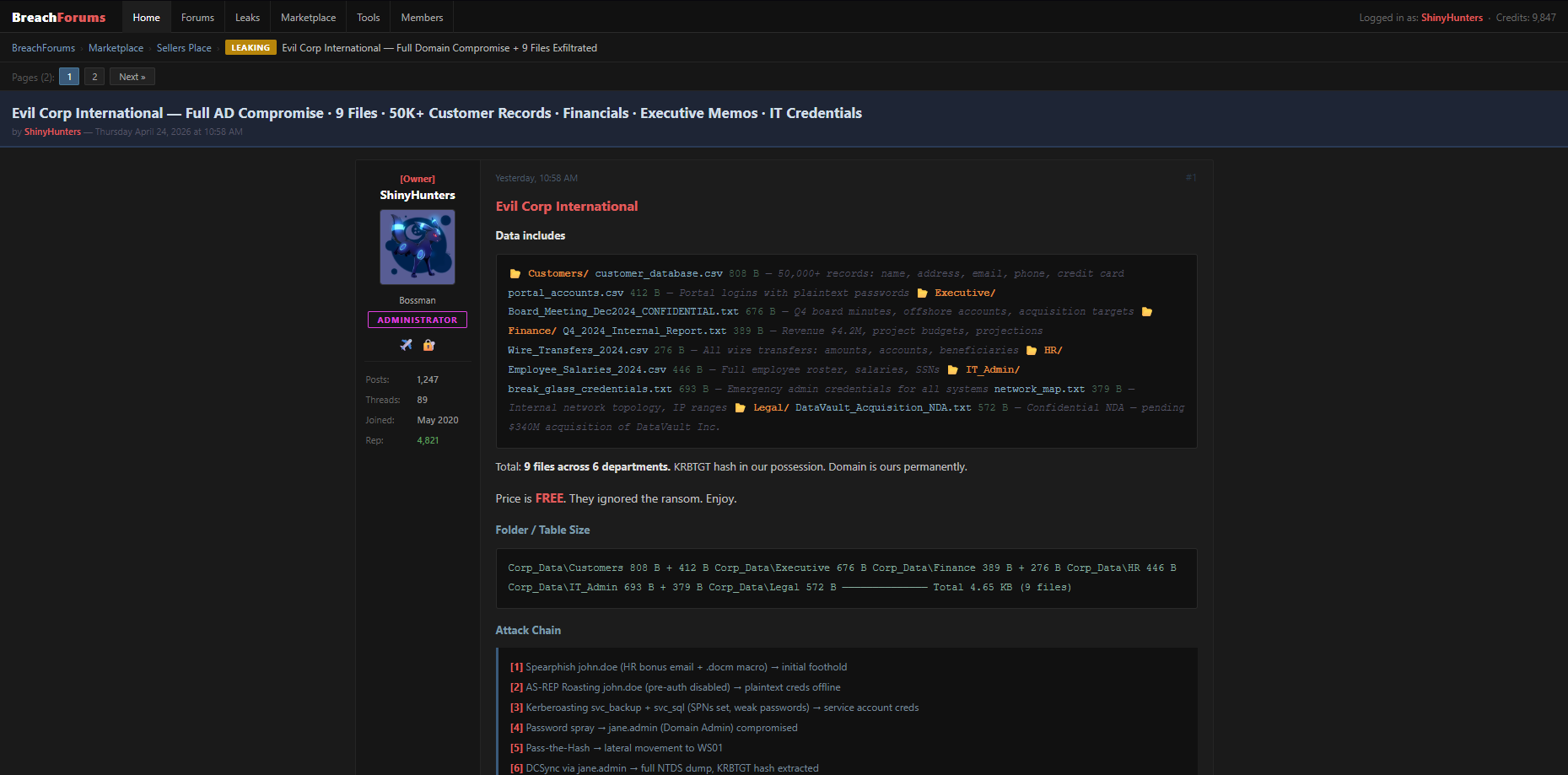Viewport: 1568px width, 775px height.
Task: Open the Tools navigation tab
Action: 368,17
